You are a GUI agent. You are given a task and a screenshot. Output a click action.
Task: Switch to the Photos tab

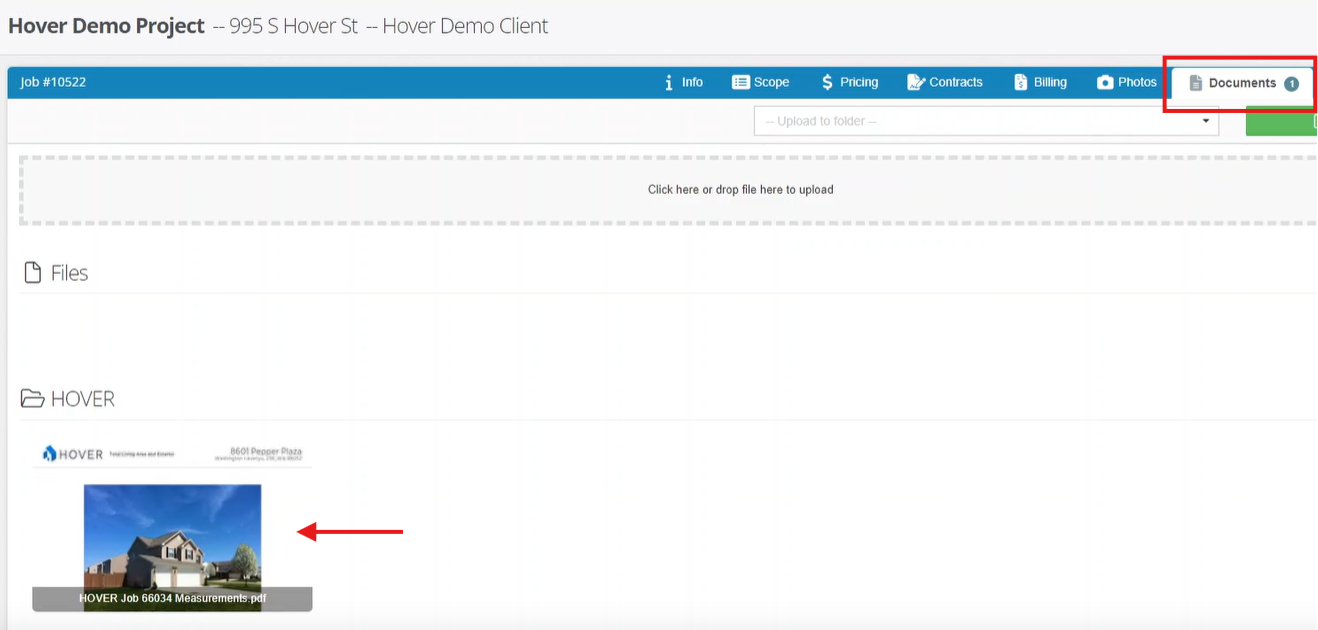tap(1127, 82)
